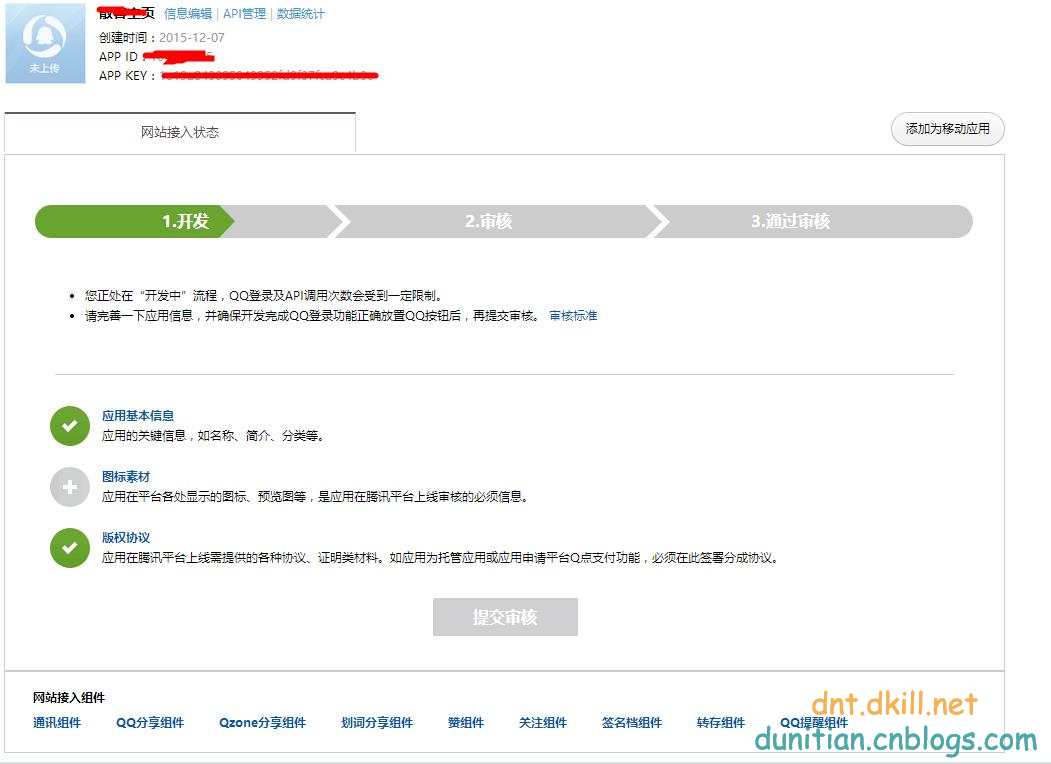Click the 添加为移动应用 button
Screen dimensions: 1051x764
click(x=947, y=129)
